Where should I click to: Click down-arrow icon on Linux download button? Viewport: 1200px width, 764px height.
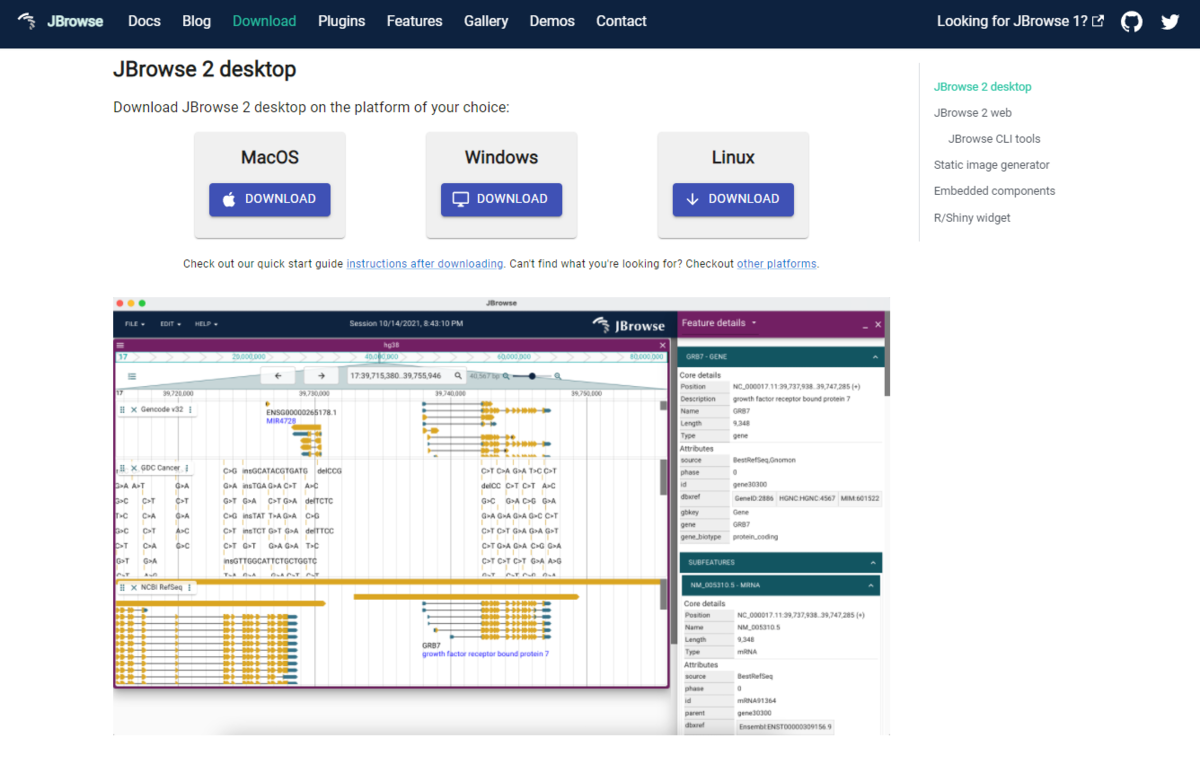click(693, 199)
